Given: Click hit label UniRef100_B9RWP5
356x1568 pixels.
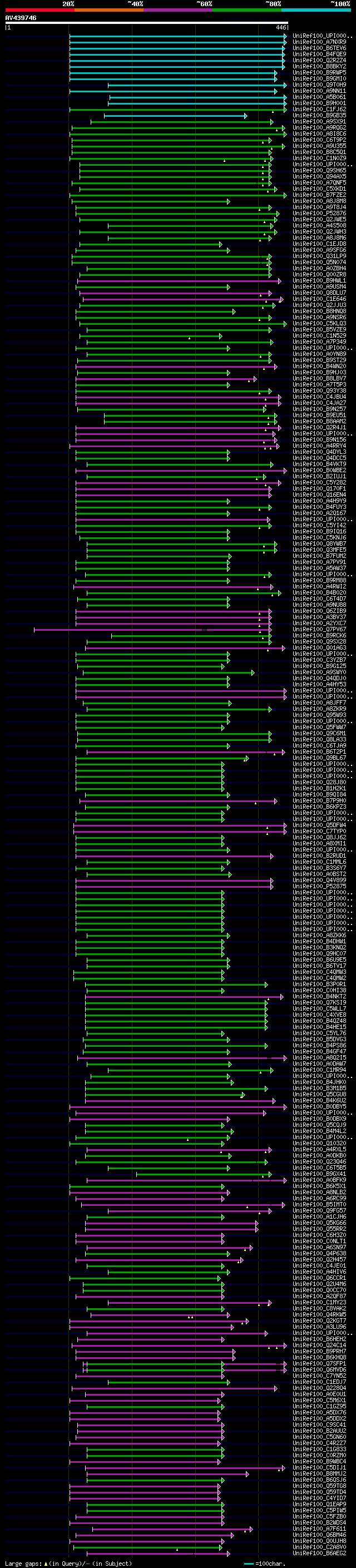Looking at the screenshot, I should 319,72.
